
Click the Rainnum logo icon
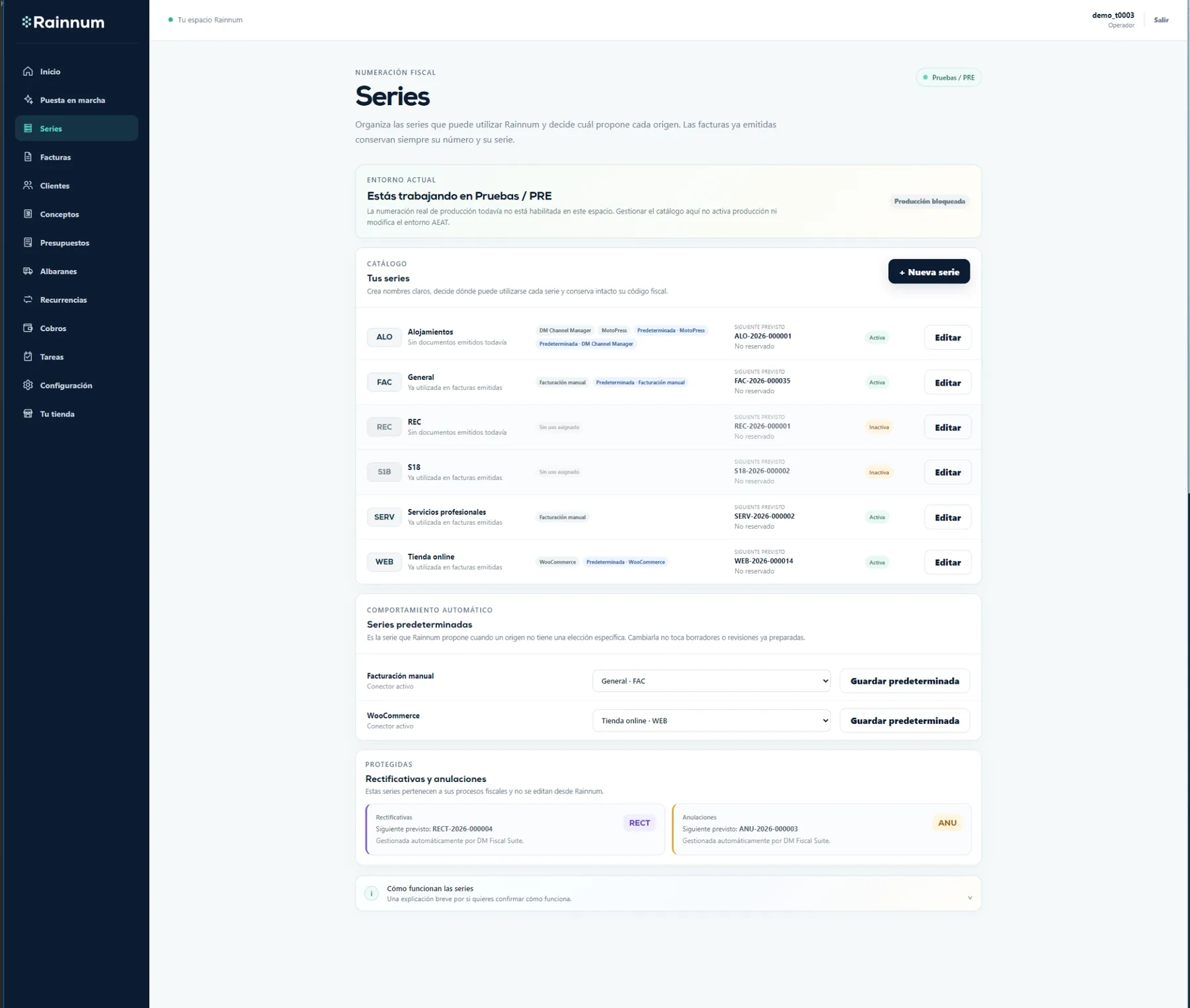(26, 22)
